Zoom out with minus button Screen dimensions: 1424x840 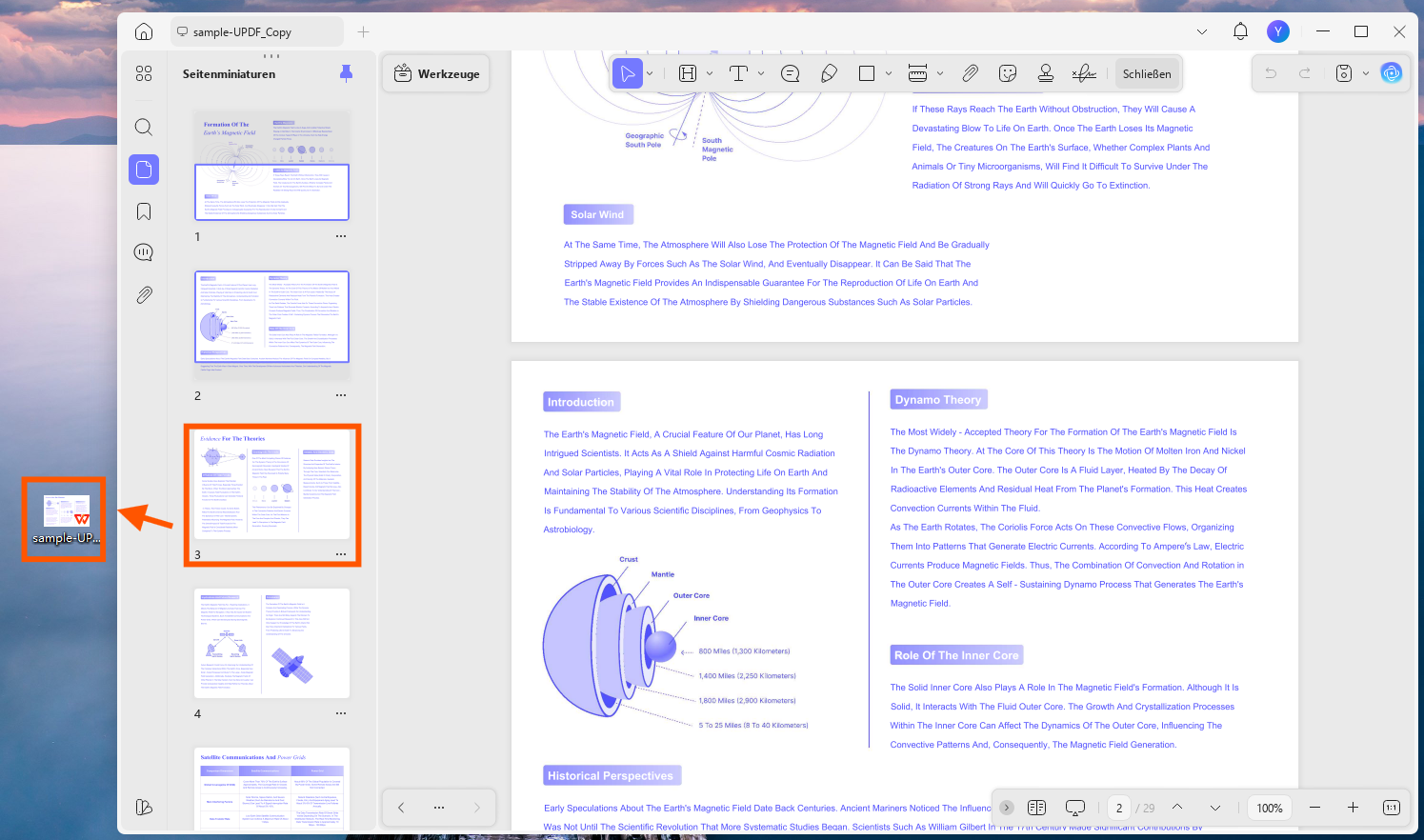tap(1314, 808)
